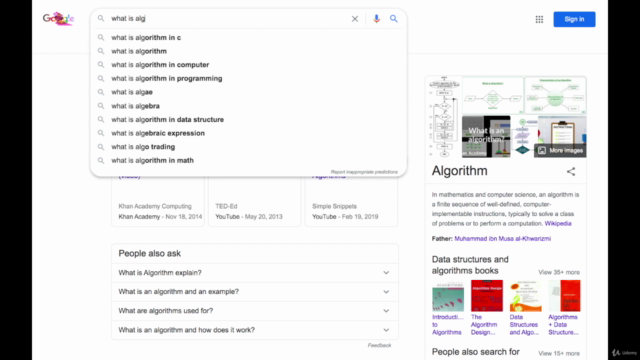Choose 'what is algorithm in math' suggestion
The height and width of the screenshot is (360, 640).
(249, 160)
